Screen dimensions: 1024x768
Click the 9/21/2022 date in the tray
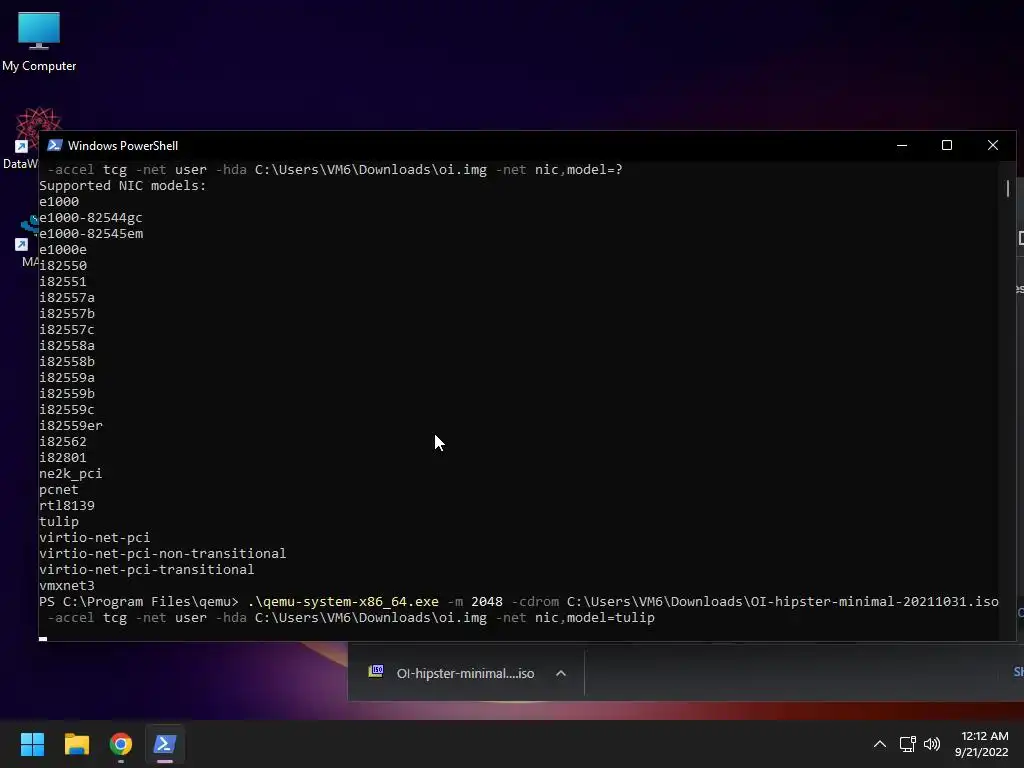(x=982, y=752)
